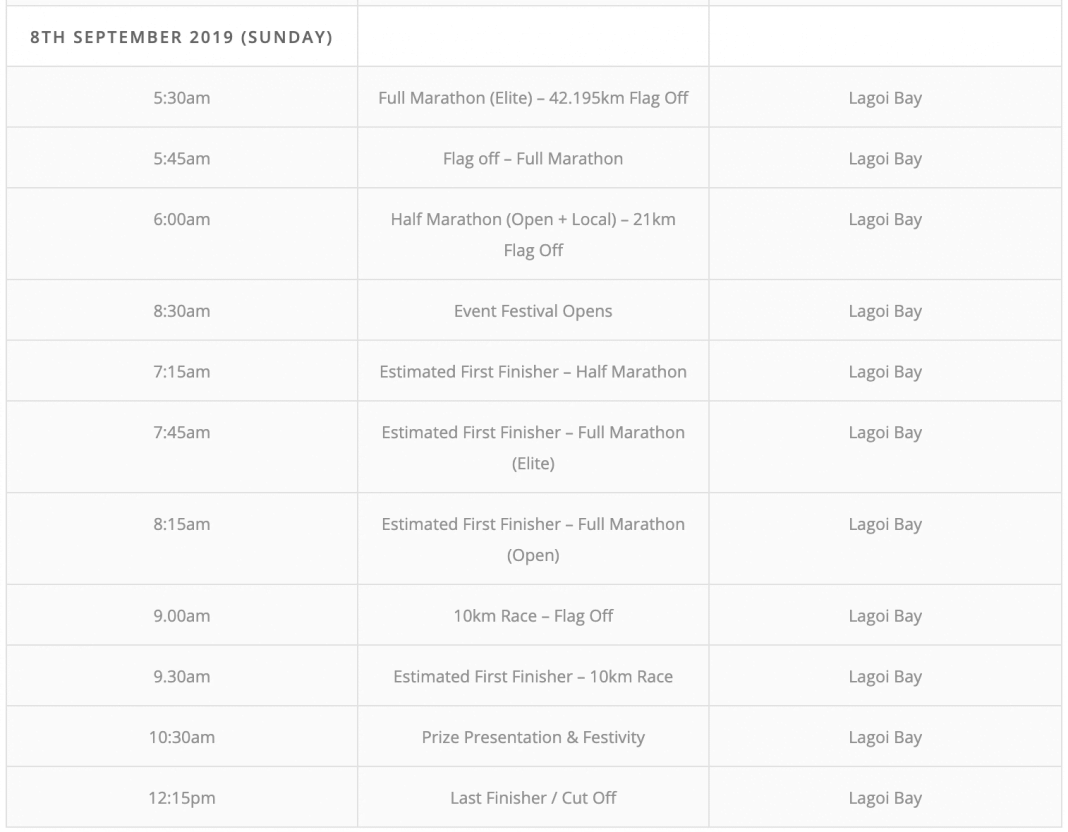Image resolution: width=1068 pixels, height=832 pixels.
Task: Select the 7:15am time cell
Action: [x=181, y=372]
